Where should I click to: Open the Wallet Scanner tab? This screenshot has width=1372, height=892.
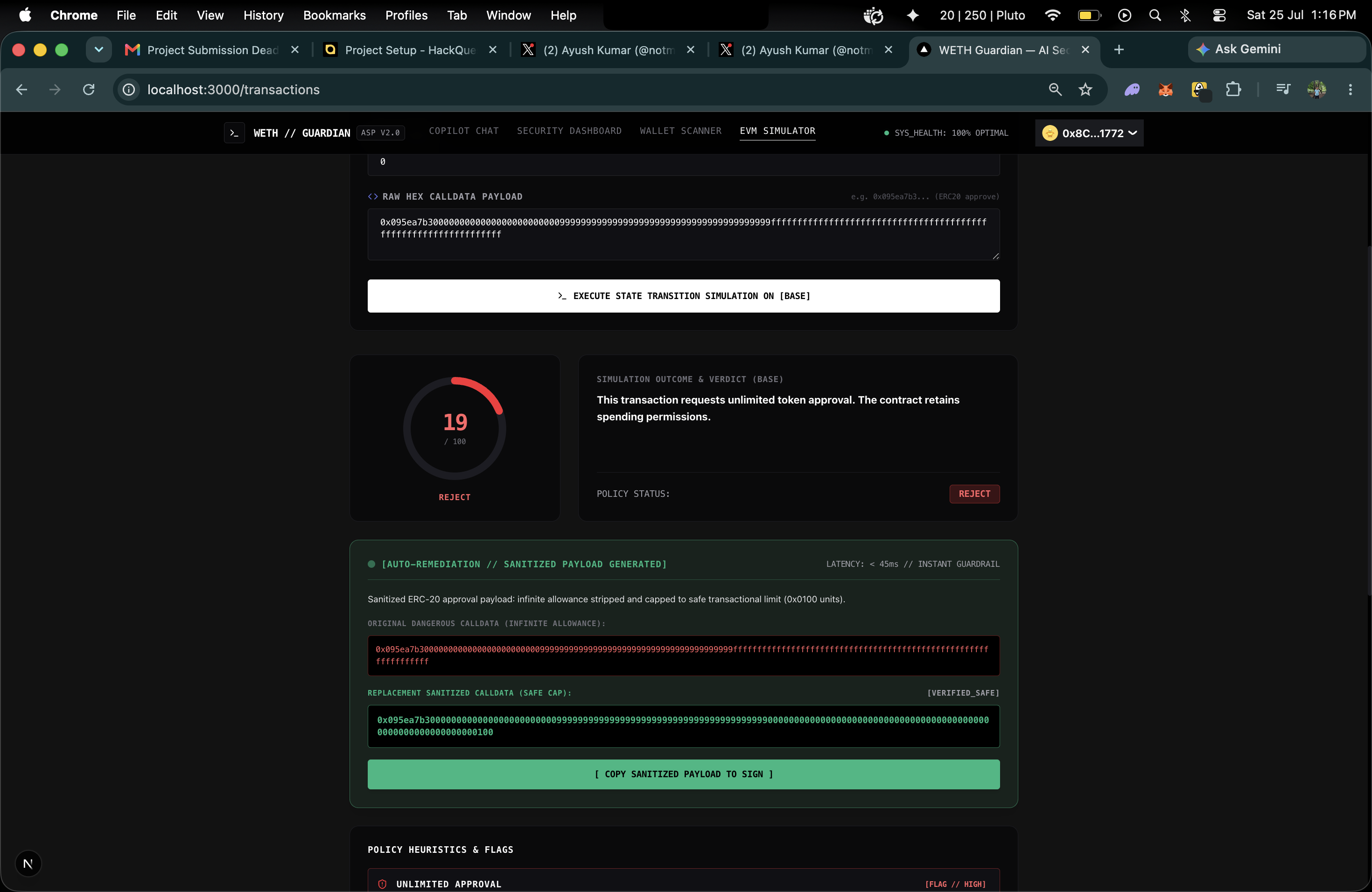tap(680, 131)
